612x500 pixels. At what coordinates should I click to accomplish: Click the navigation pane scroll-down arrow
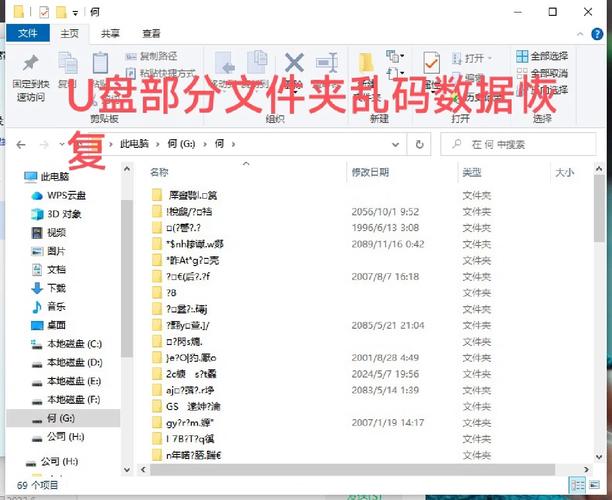127,470
